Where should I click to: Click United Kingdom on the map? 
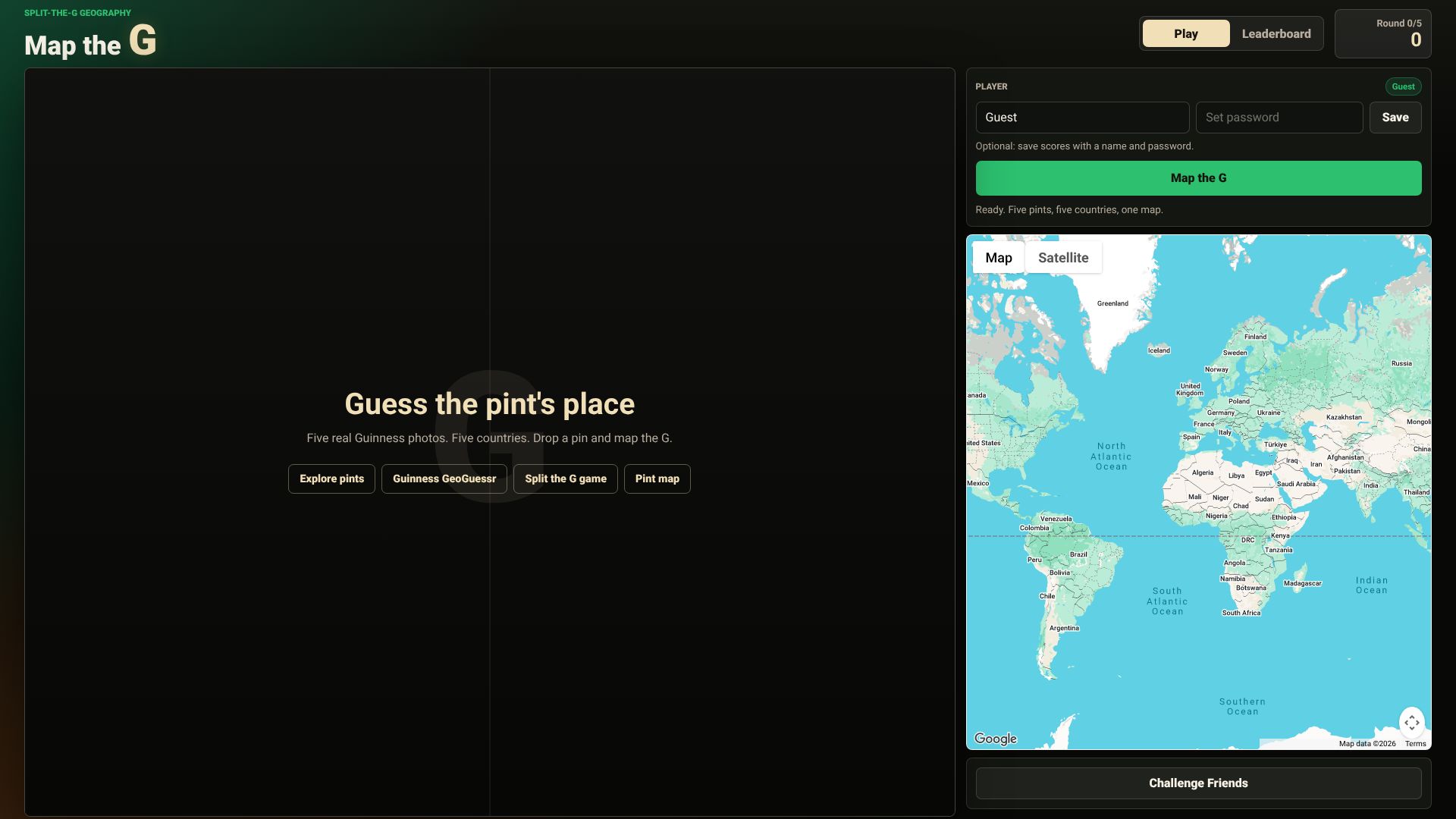coord(1190,390)
